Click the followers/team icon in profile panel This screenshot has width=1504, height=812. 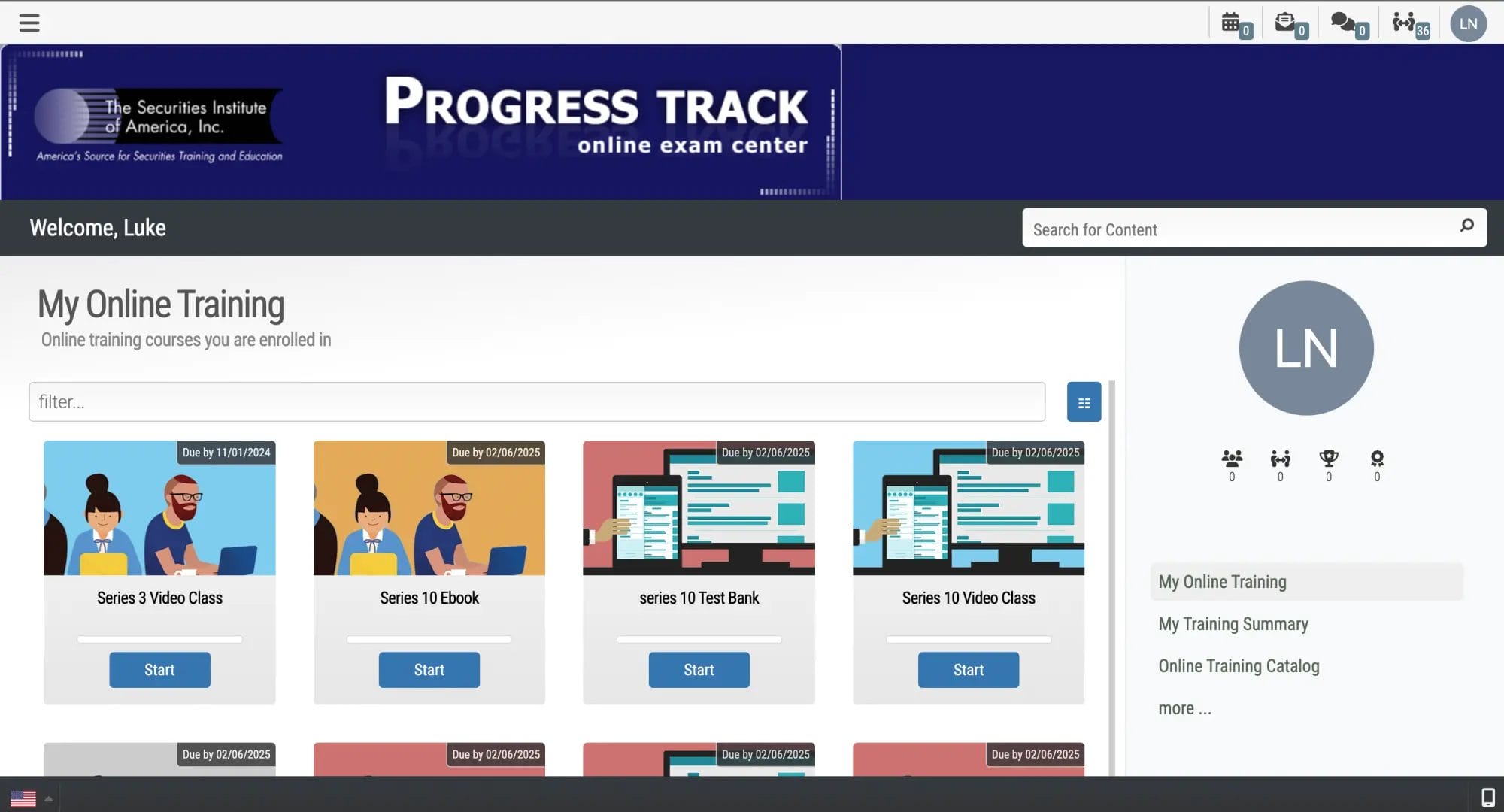tap(1231, 458)
